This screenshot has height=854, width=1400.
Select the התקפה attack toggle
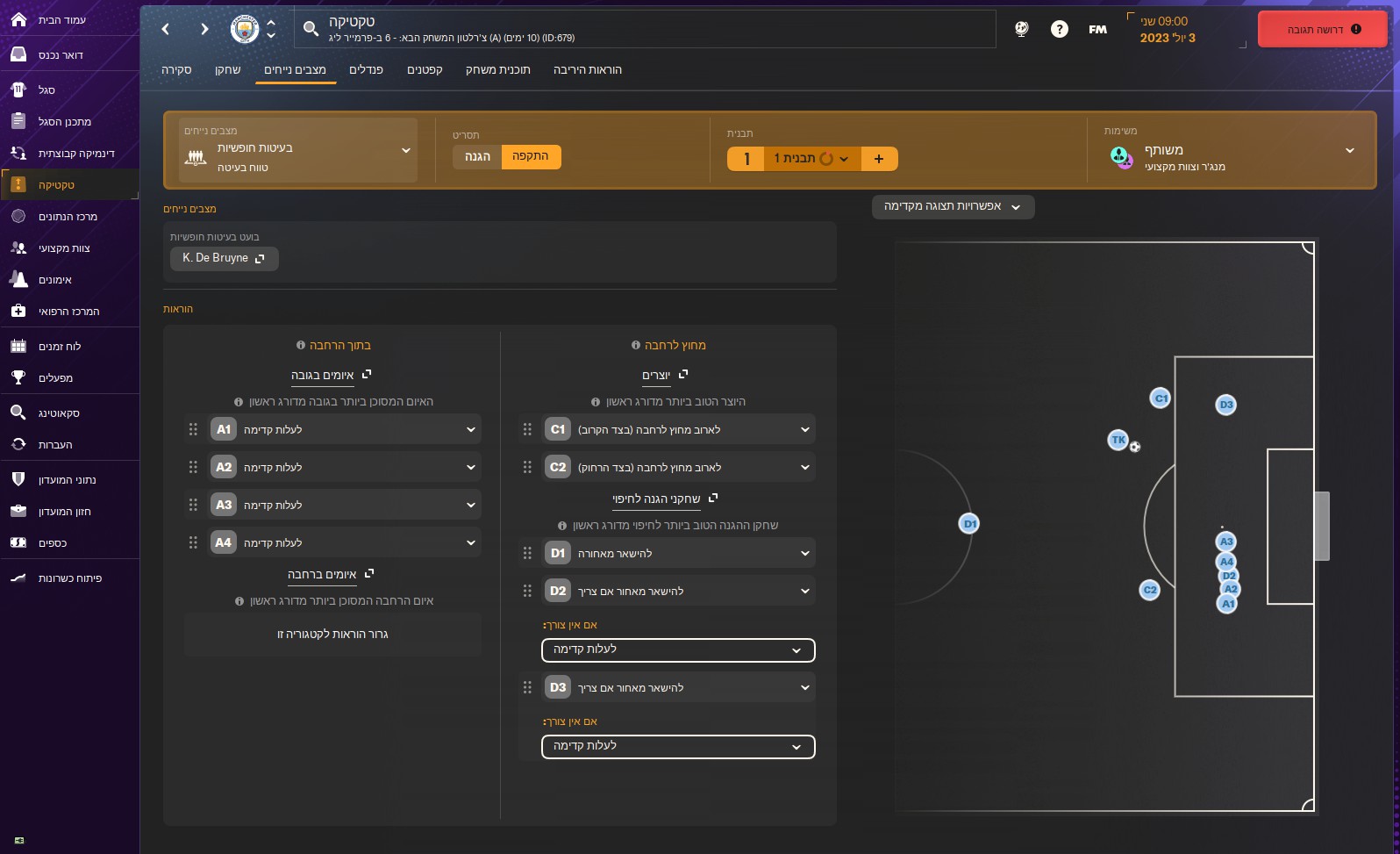click(531, 156)
